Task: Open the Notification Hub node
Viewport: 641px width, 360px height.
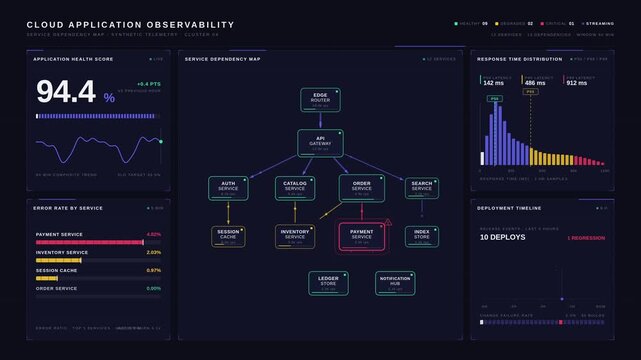Action: pyautogui.click(x=395, y=283)
